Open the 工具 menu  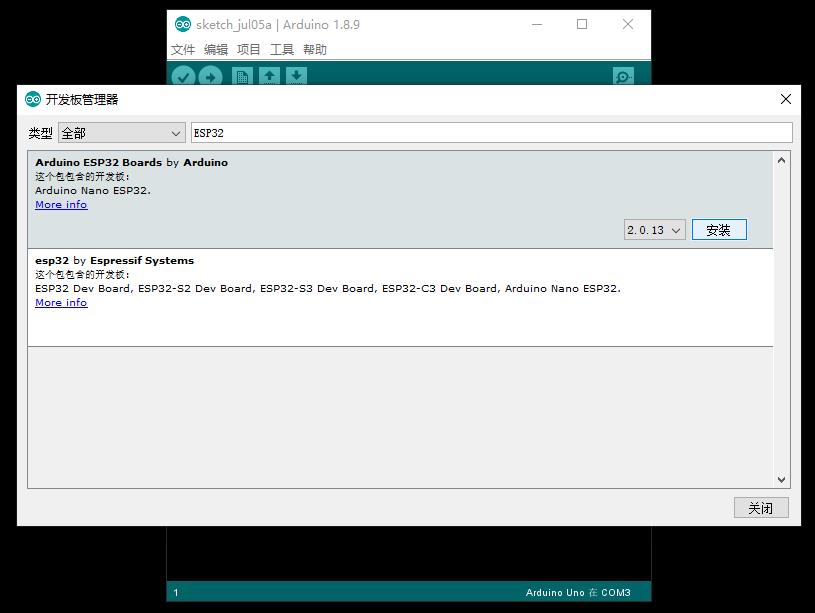pos(282,49)
